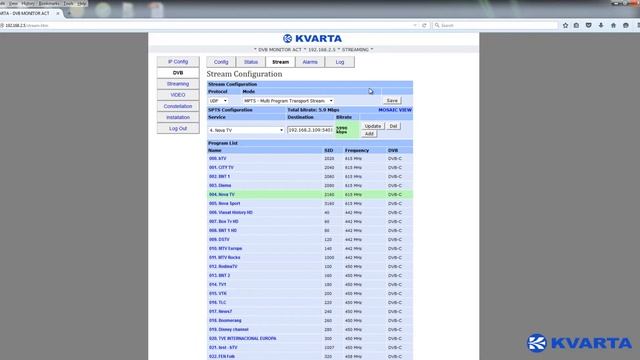Select program 020. TVE INTERNACIONAL EUROPA

coord(242,338)
